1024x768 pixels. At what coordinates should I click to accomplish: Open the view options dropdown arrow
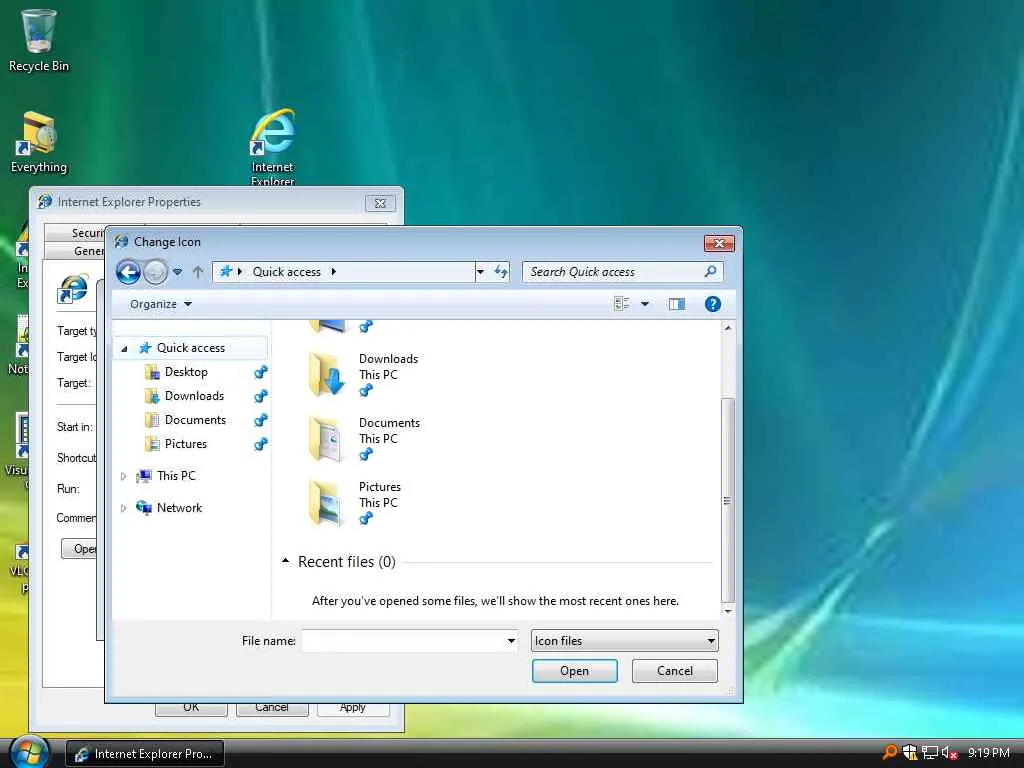(645, 304)
